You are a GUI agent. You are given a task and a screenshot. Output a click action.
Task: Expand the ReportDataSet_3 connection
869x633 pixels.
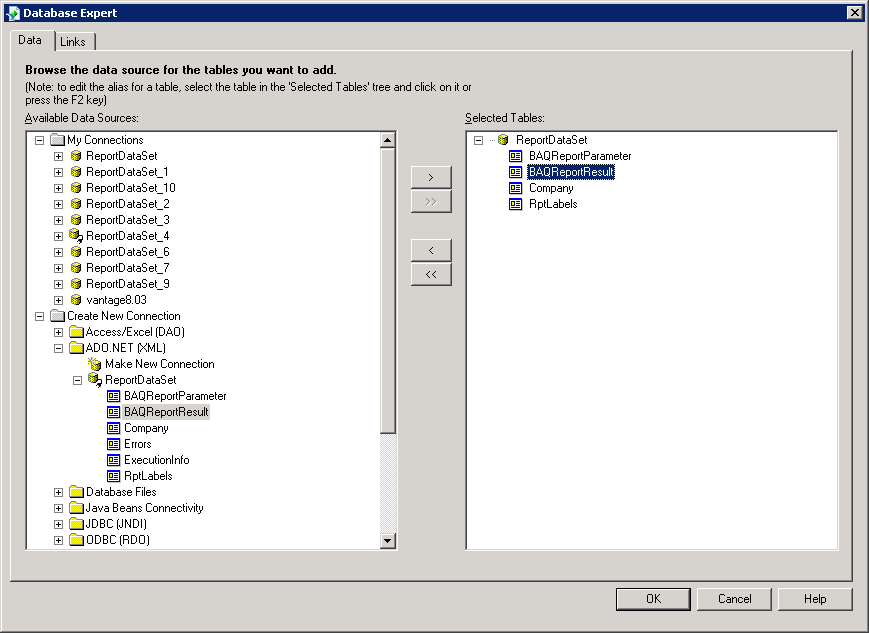pos(58,220)
